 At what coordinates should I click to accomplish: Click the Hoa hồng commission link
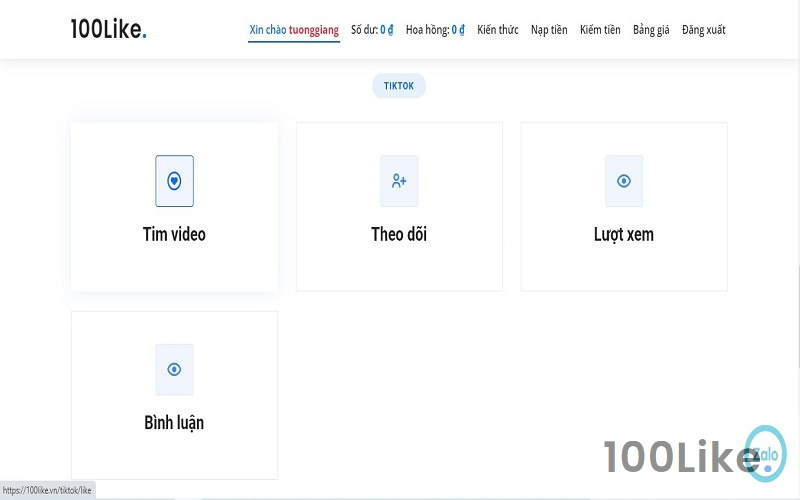pyautogui.click(x=435, y=30)
